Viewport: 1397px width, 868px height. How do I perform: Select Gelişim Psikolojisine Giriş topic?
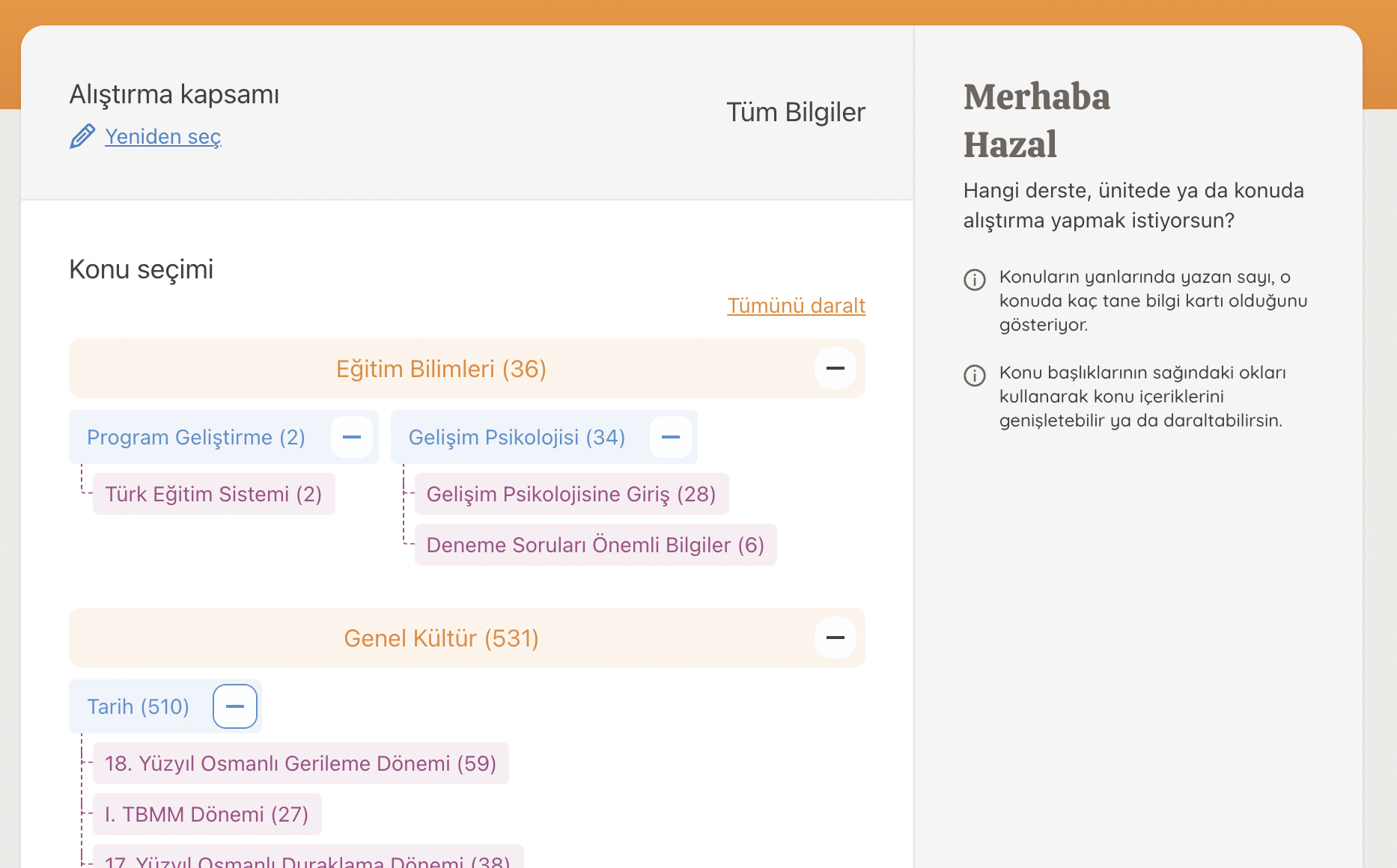pos(570,494)
